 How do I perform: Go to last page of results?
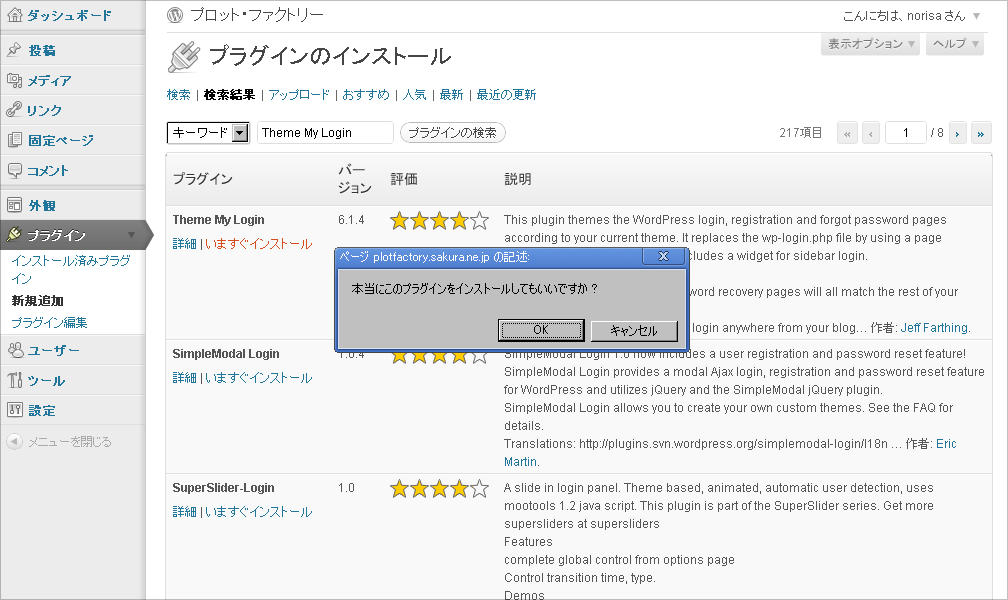click(981, 133)
